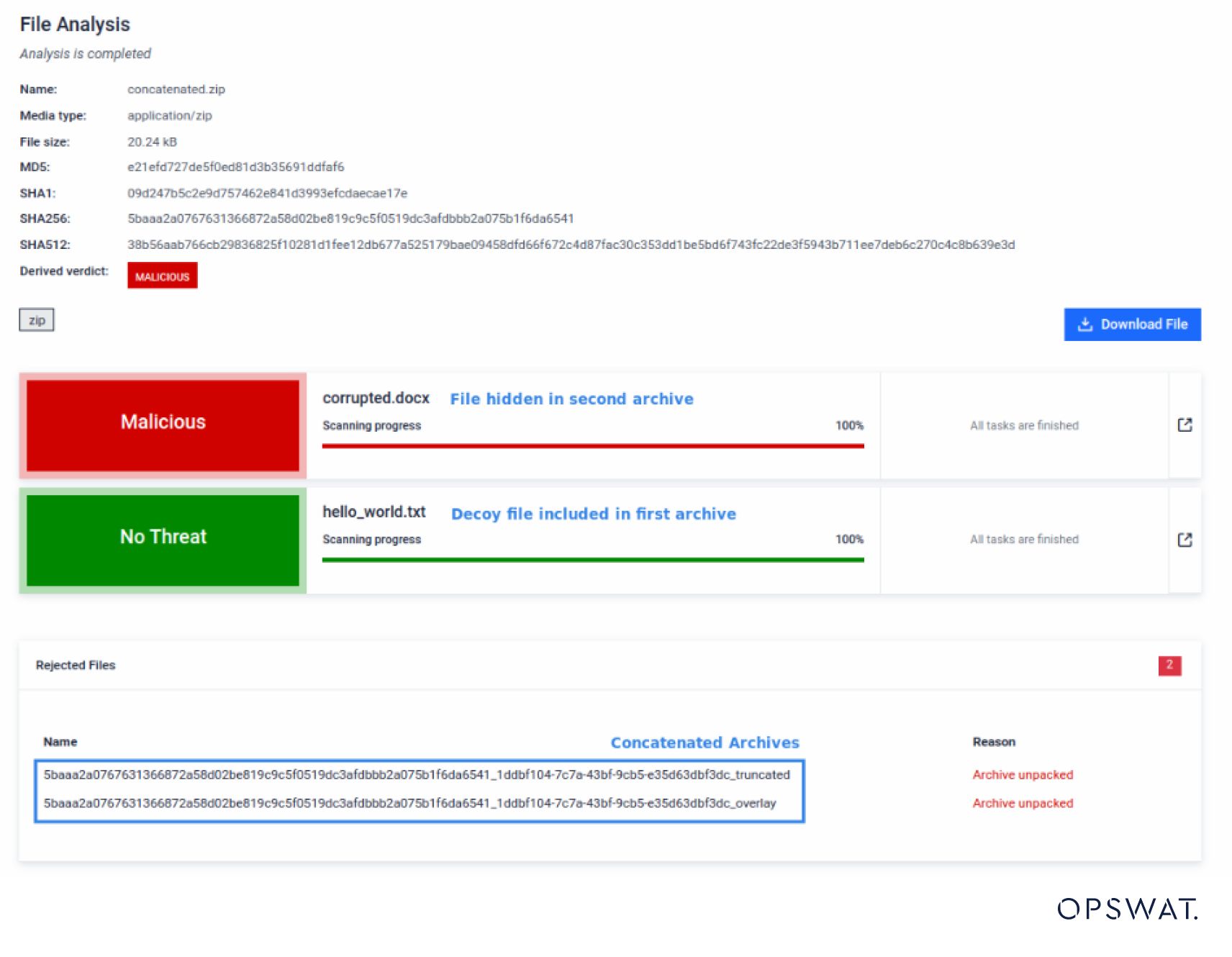Select the rejected file ending in _overlay
The image size is (1232, 957).
pyautogui.click(x=409, y=803)
